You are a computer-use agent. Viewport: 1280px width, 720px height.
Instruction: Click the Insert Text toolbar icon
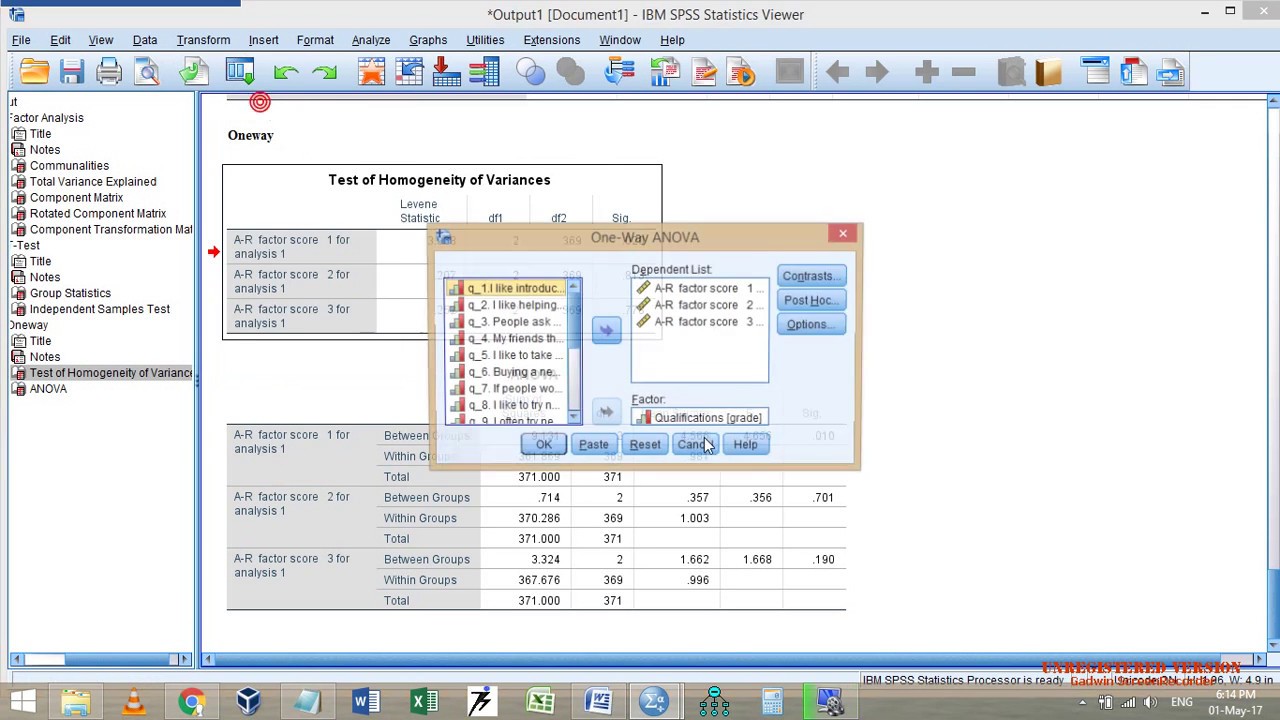coord(1170,72)
